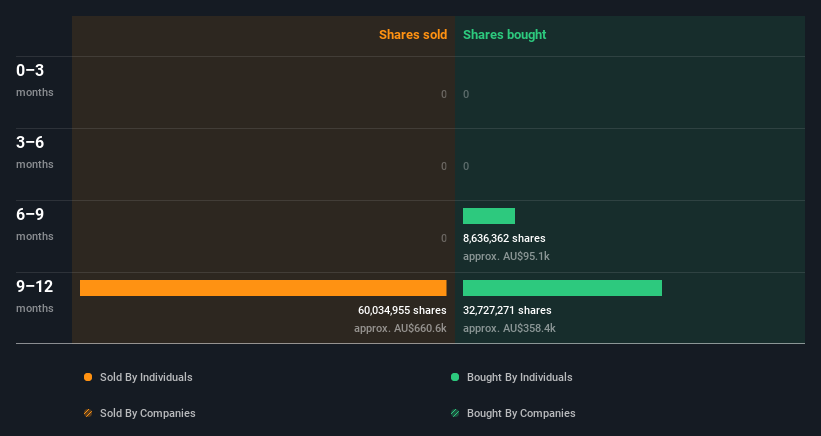Select the green 6–9 months bought bar

click(x=489, y=216)
